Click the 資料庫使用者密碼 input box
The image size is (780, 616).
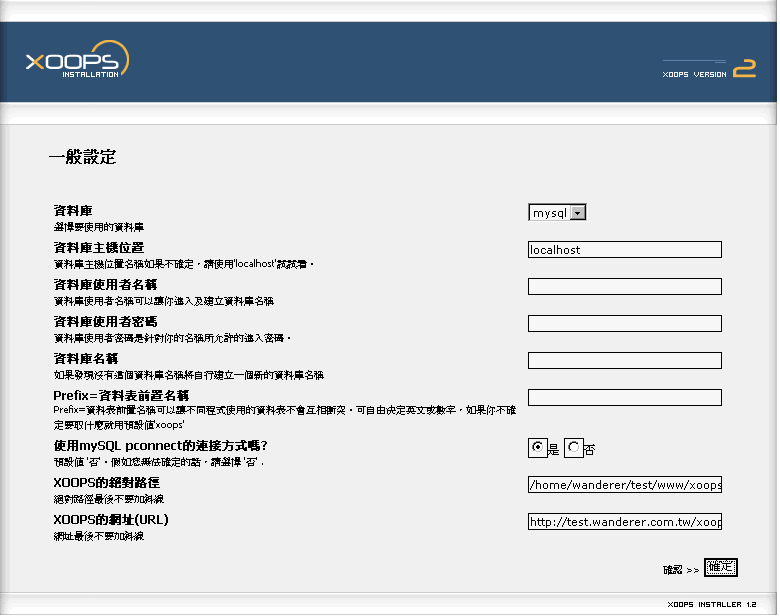(x=624, y=324)
